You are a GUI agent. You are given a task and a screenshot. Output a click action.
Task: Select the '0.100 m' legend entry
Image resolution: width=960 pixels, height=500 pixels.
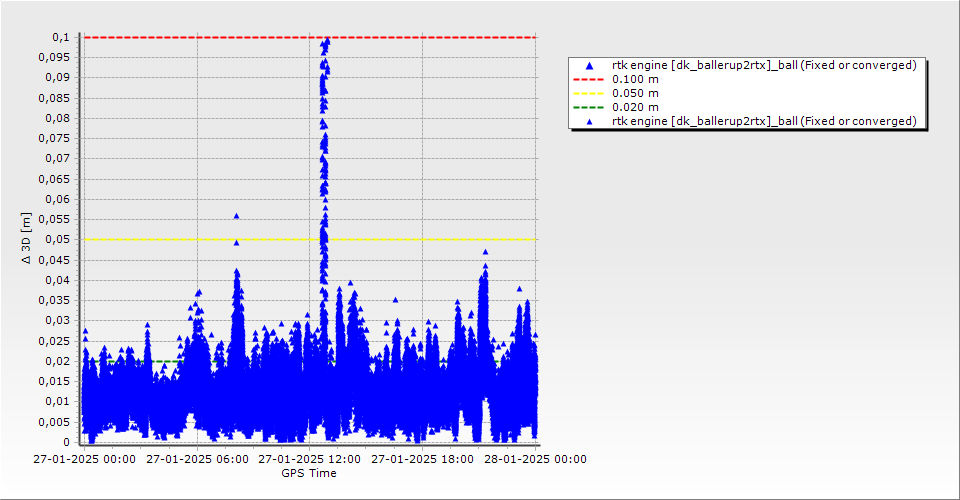636,80
